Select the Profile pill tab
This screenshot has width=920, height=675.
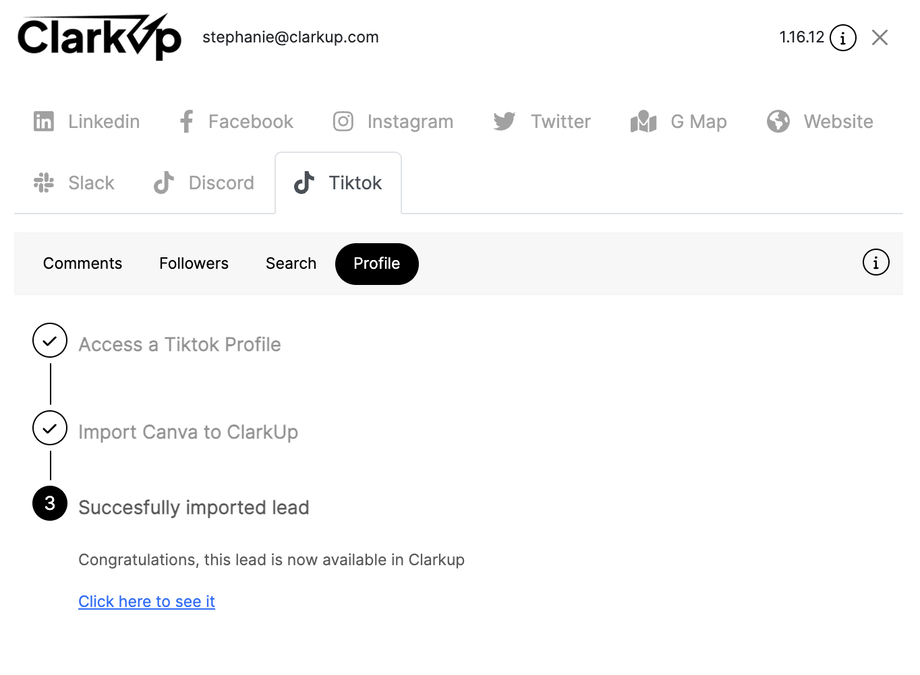(376, 264)
